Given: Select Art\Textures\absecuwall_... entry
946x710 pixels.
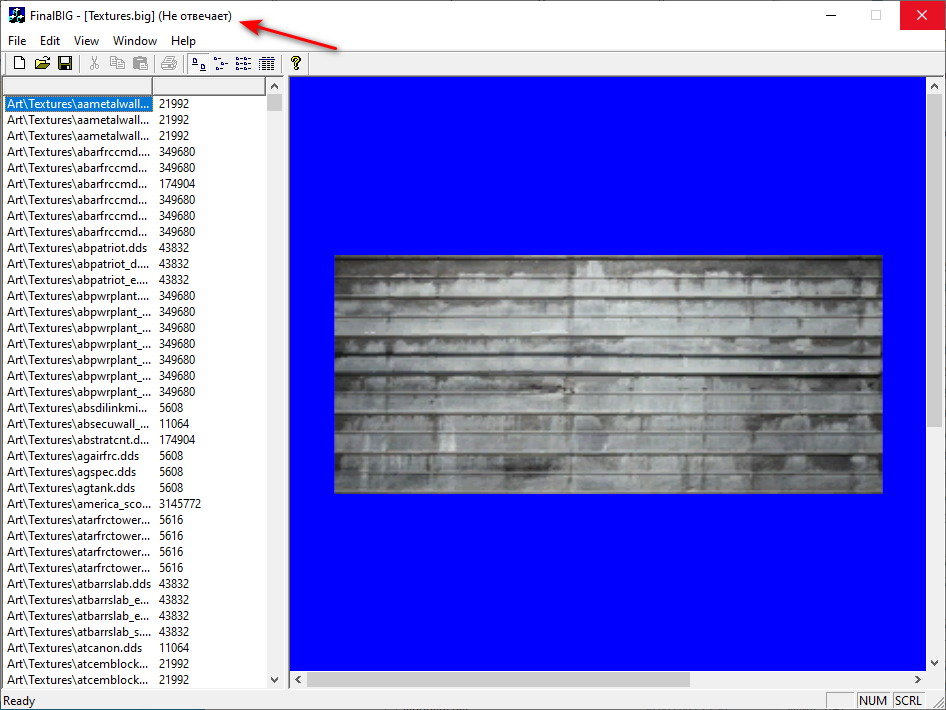Looking at the screenshot, I should point(78,423).
